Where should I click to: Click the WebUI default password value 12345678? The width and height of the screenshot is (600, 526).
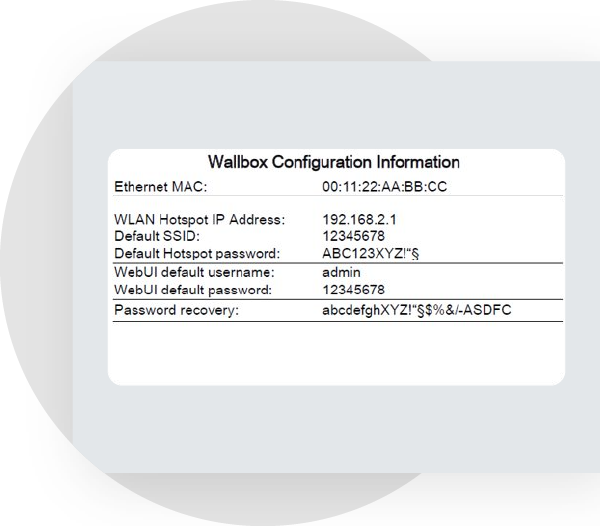click(353, 290)
